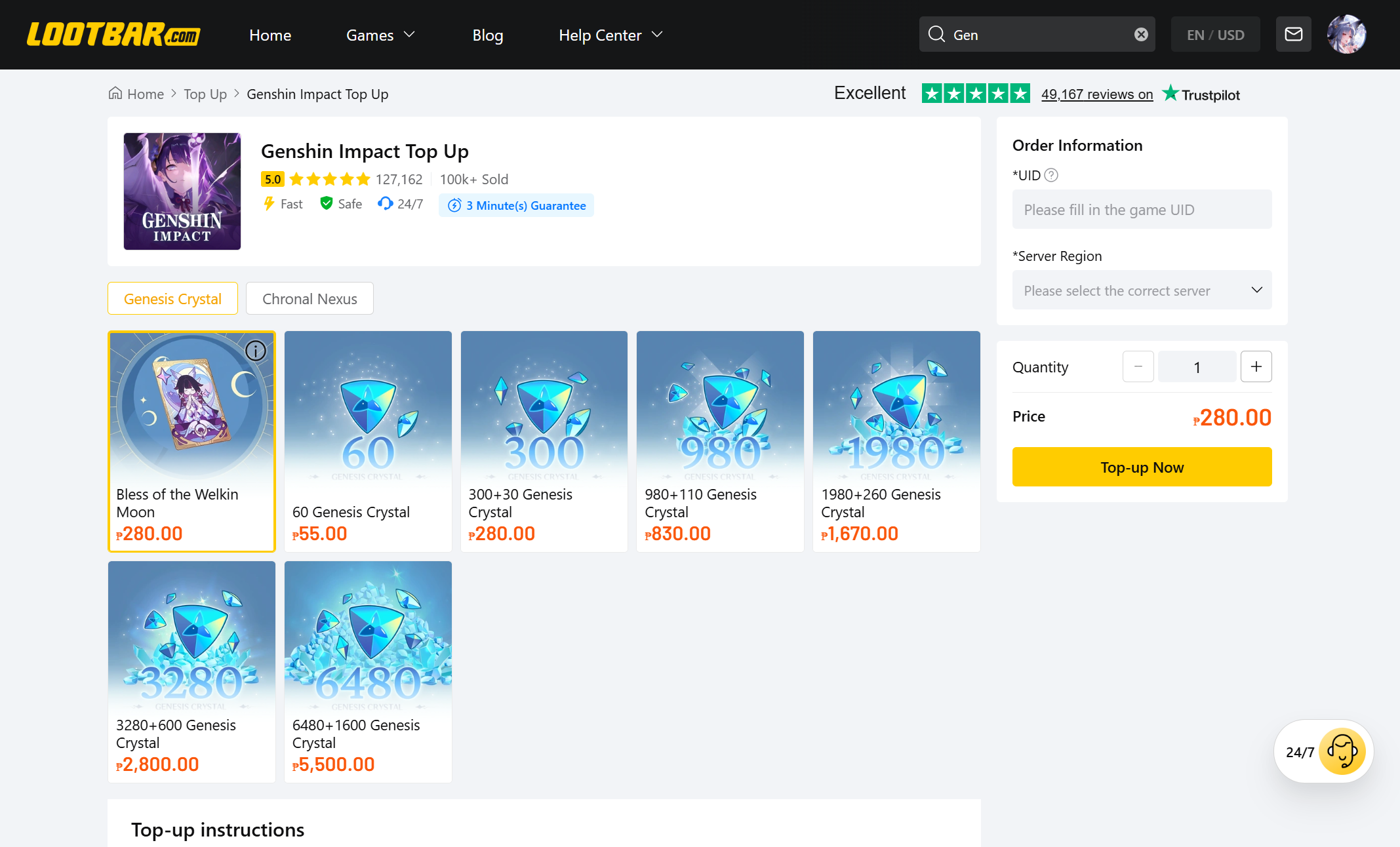Image resolution: width=1400 pixels, height=847 pixels.
Task: Click the 100k+ Sold text
Action: [x=474, y=179]
